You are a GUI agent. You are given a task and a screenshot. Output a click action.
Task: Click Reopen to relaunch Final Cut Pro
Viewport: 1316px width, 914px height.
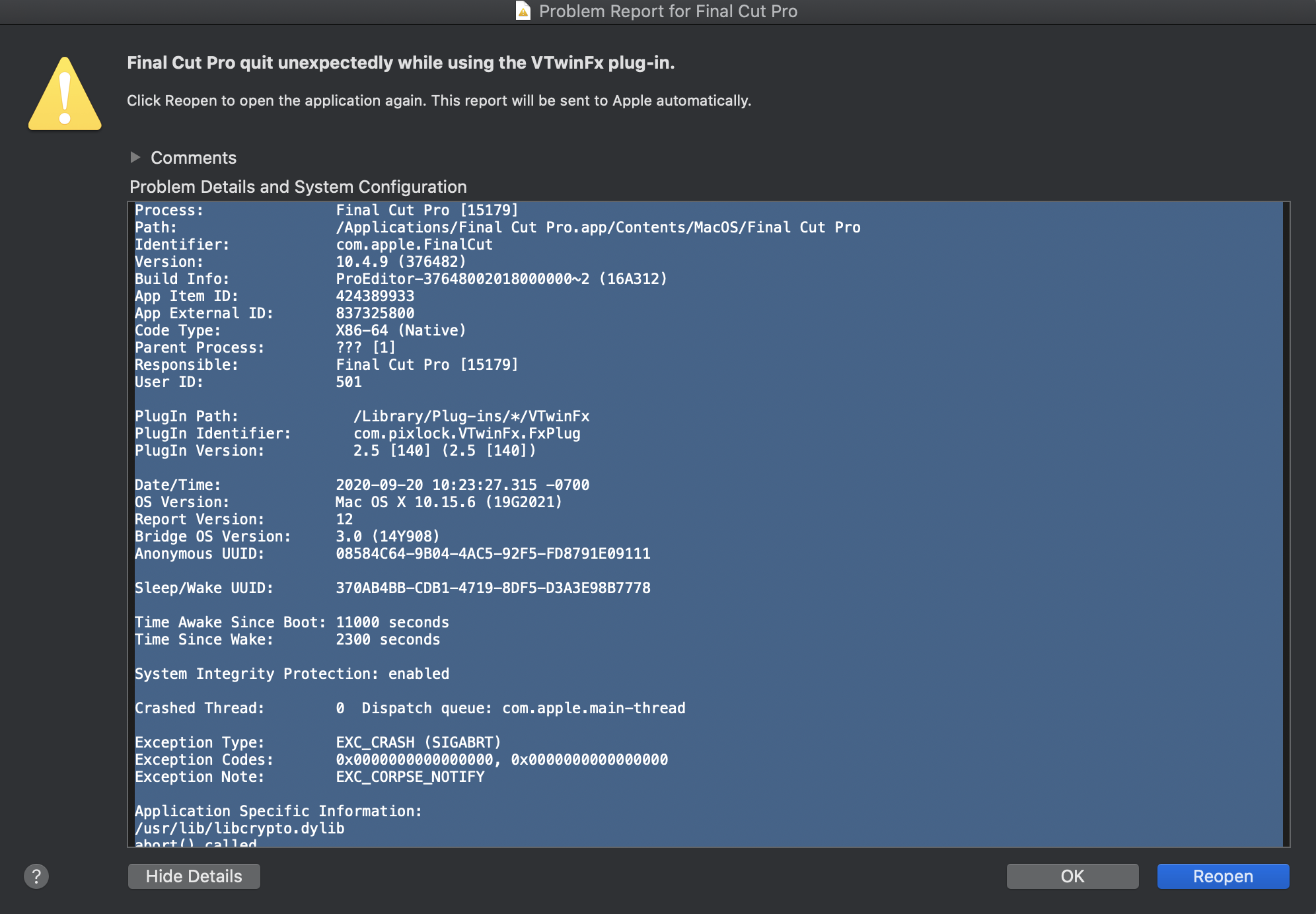pos(1222,876)
